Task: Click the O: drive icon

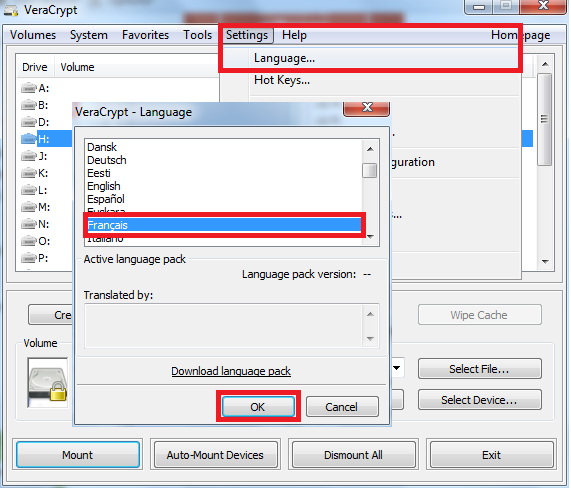Action: (29, 241)
